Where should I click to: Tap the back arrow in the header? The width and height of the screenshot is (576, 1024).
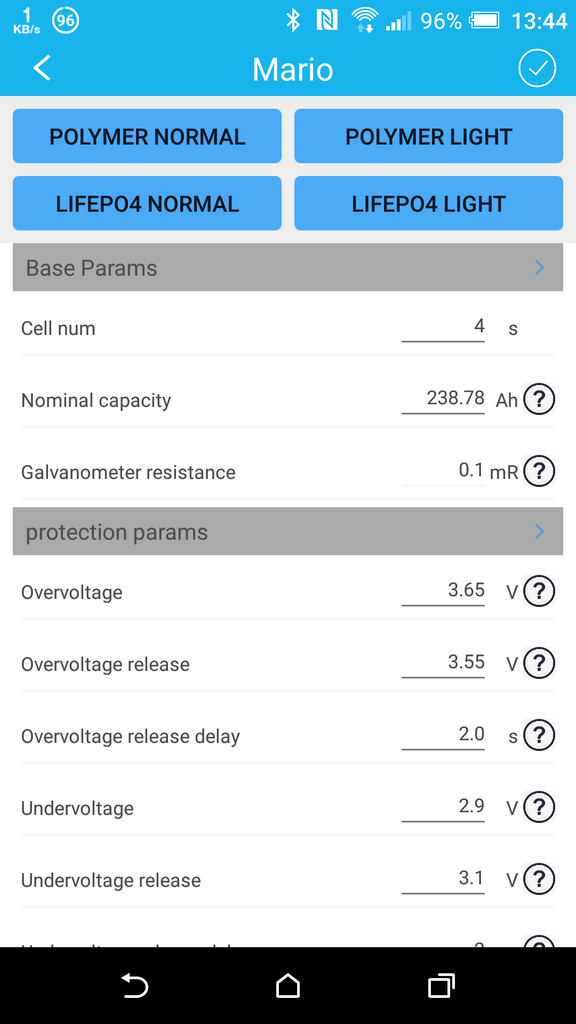(42, 68)
